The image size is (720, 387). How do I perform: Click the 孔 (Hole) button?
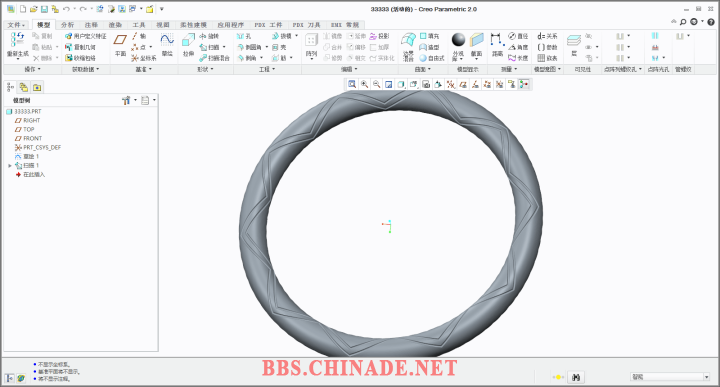[x=244, y=36]
